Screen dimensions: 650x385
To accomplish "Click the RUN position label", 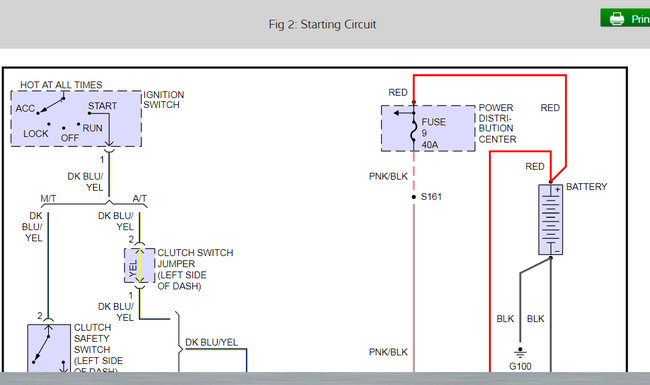I will click(x=92, y=128).
